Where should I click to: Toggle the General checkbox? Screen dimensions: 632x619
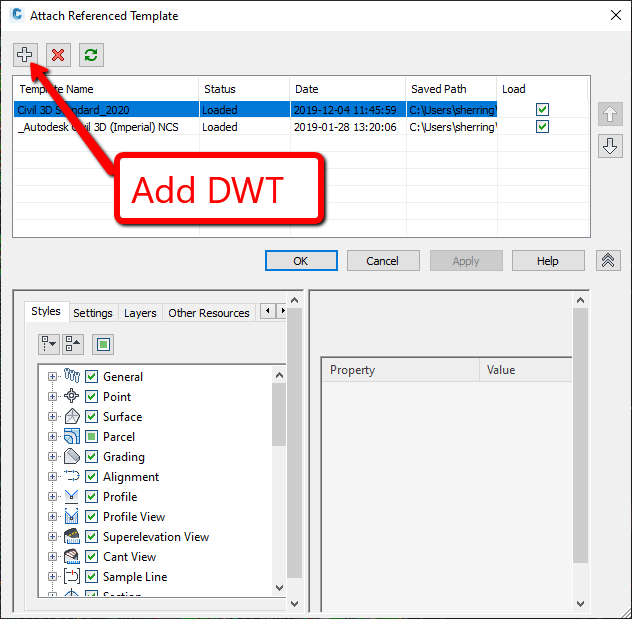point(91,376)
